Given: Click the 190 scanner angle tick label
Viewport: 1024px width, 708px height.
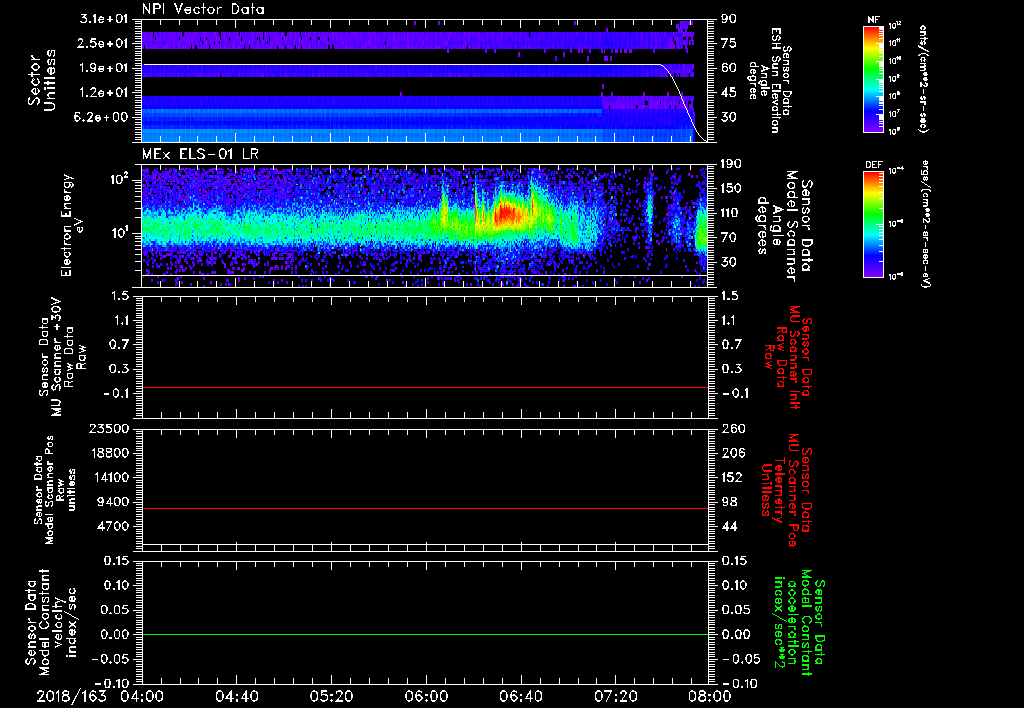Looking at the screenshot, I should click(x=731, y=164).
